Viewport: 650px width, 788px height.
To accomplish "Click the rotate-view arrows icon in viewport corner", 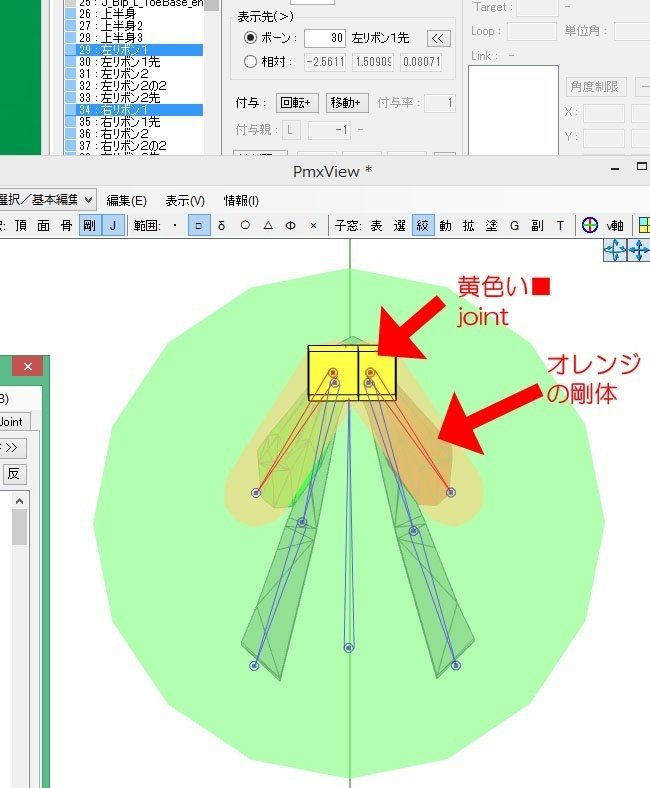I will tap(615, 250).
